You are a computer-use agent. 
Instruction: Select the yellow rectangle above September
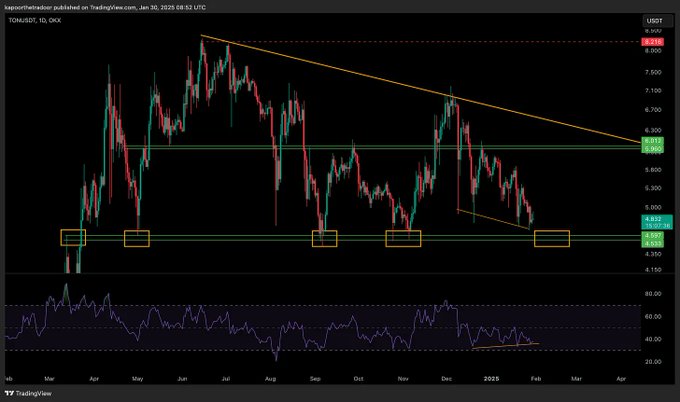325,238
